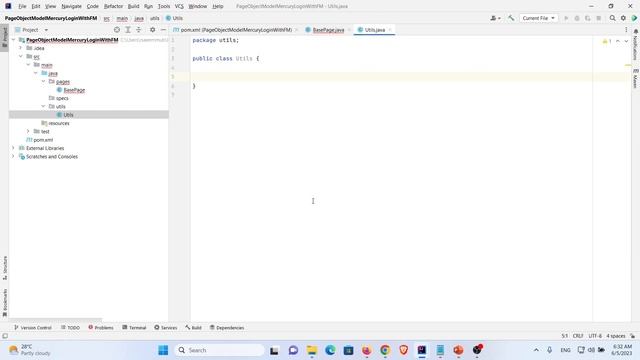Click the Stop icon in toolbar

coord(599,18)
